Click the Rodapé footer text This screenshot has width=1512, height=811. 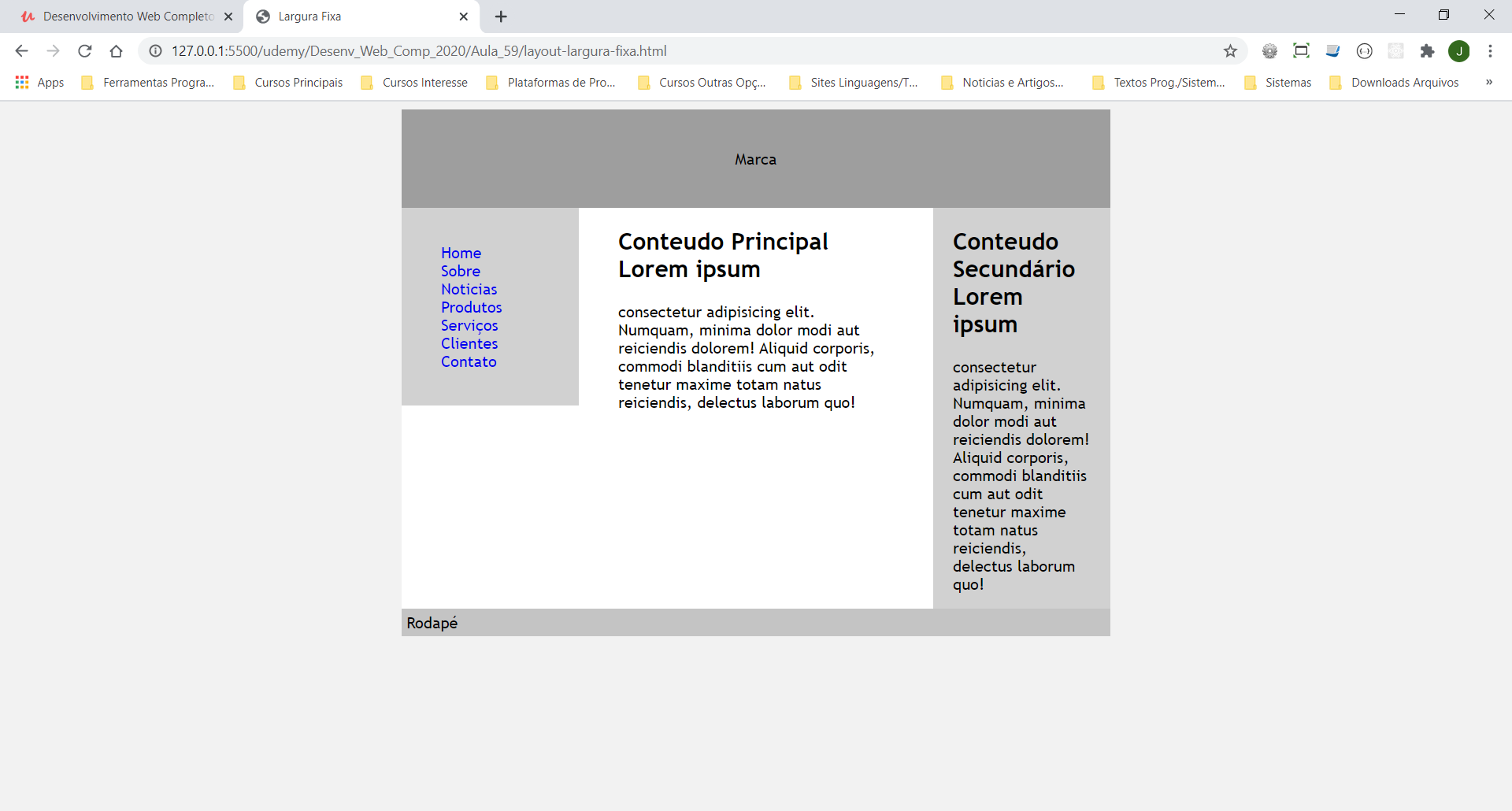coord(432,623)
